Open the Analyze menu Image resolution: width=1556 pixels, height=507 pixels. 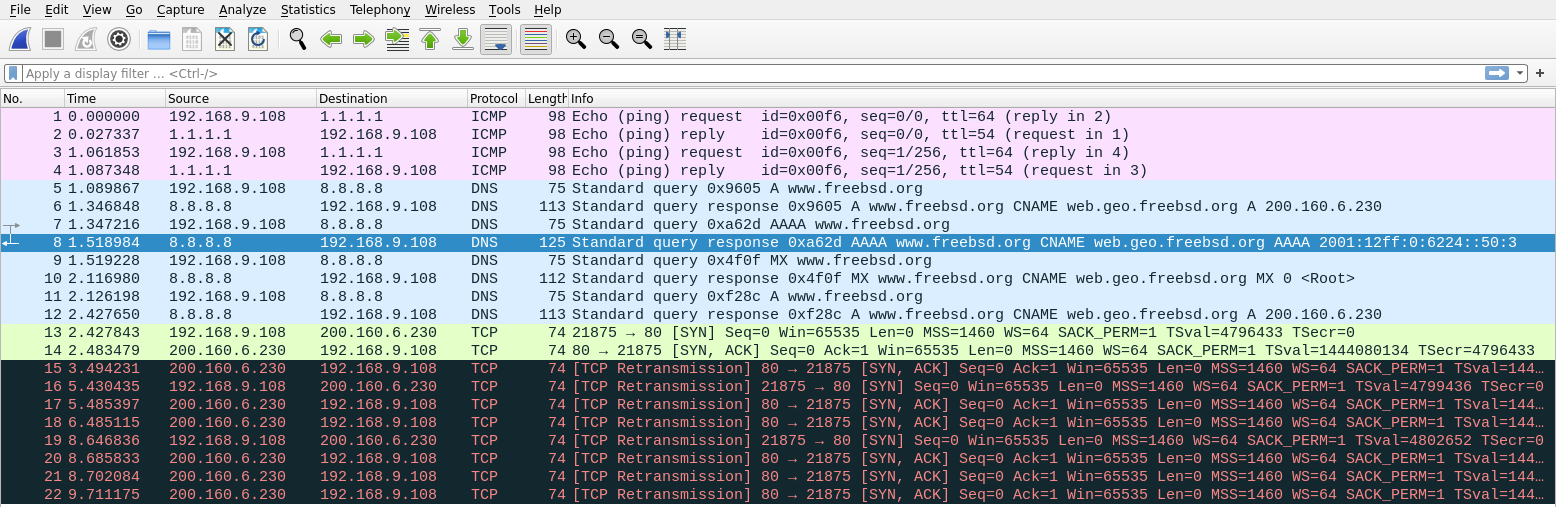pyautogui.click(x=242, y=10)
